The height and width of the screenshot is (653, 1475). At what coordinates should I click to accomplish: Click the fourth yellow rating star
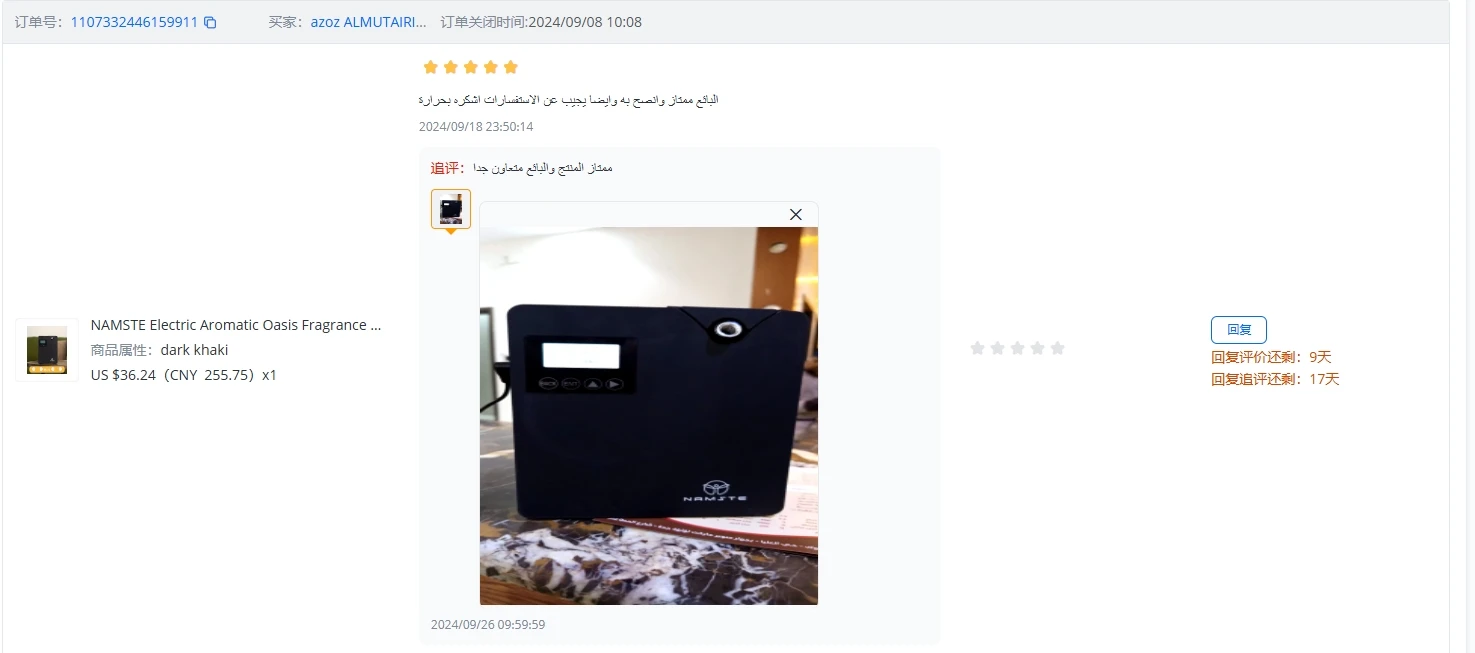click(x=491, y=67)
